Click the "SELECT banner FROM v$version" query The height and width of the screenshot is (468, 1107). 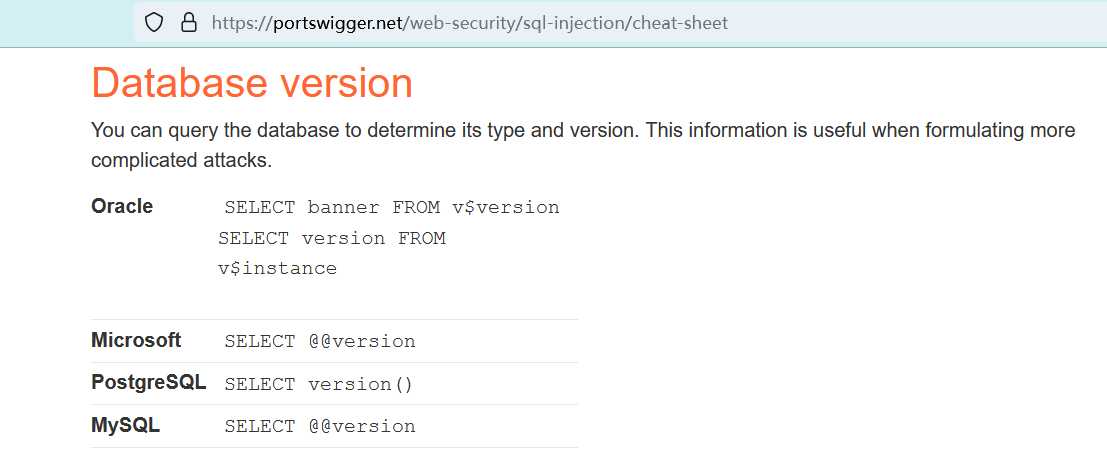pos(392,208)
